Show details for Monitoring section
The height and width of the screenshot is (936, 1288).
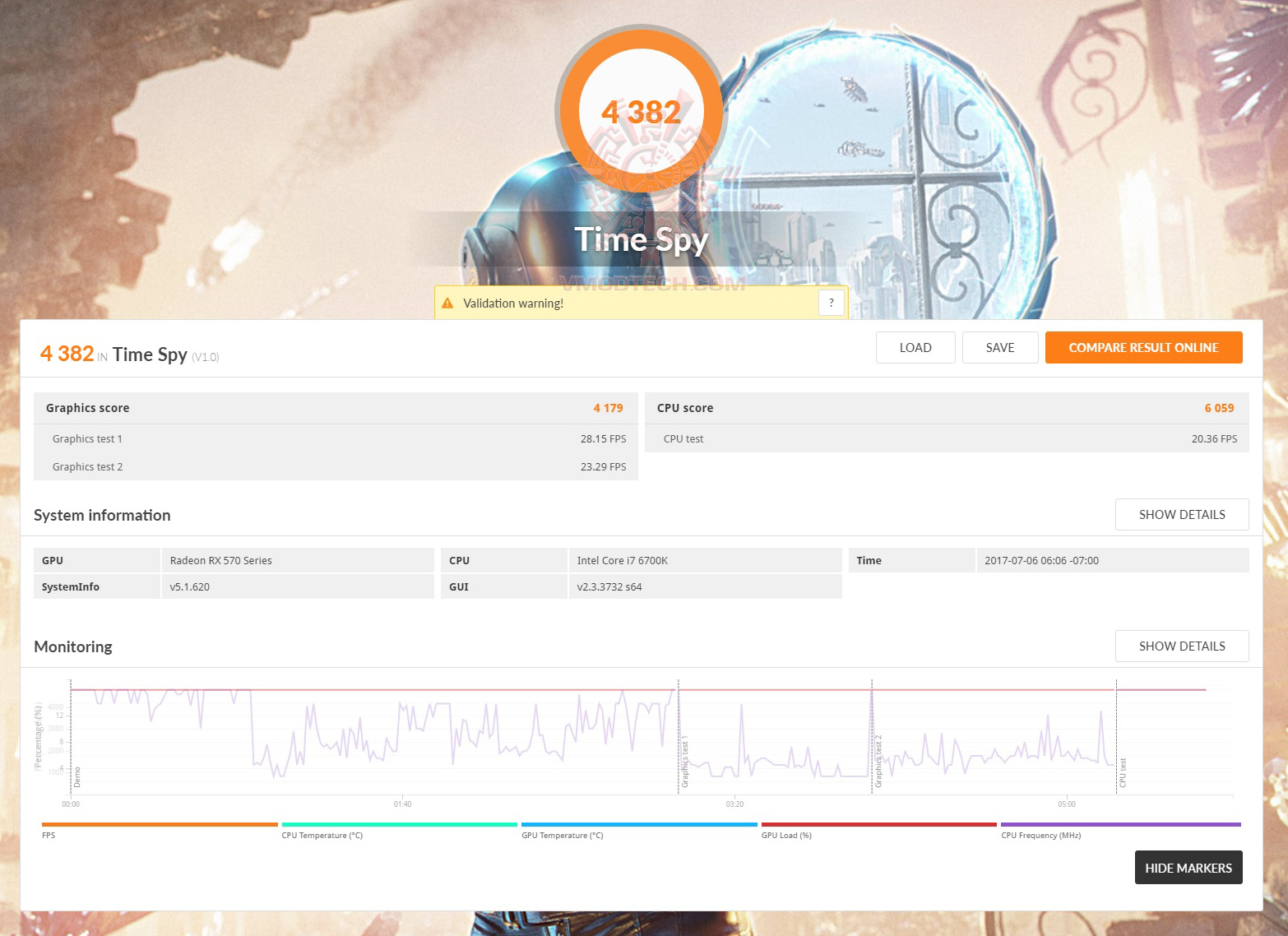pyautogui.click(x=1182, y=646)
